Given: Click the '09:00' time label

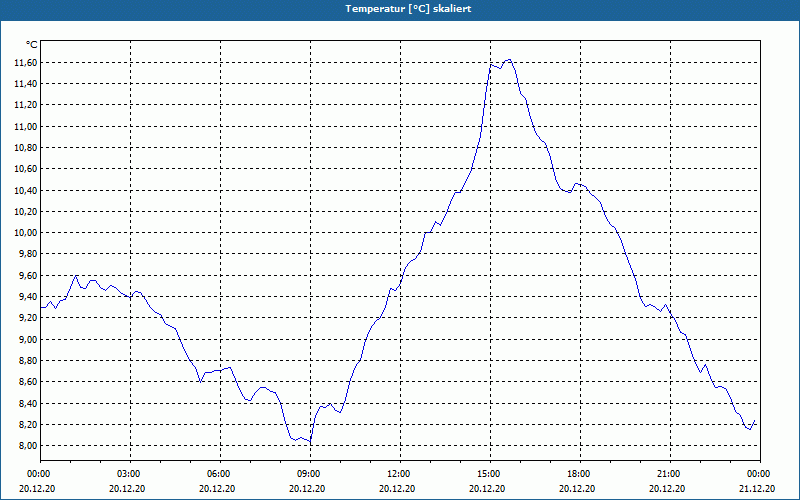Looking at the screenshot, I should [x=310, y=474].
